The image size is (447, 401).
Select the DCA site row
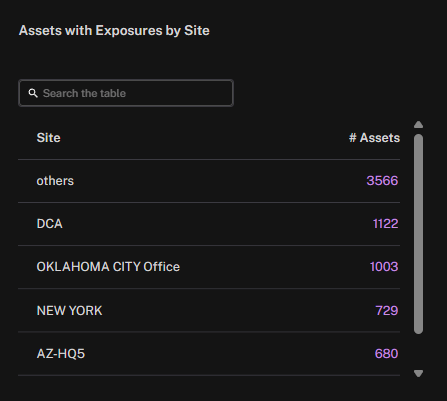(209, 224)
